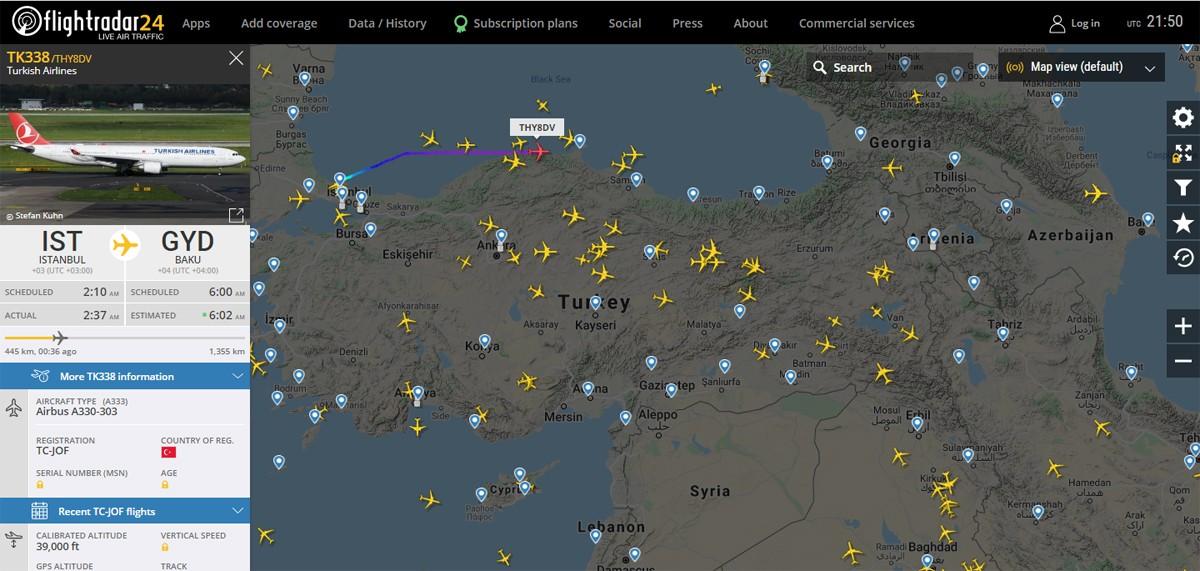Toggle fullscreen map view icon

[x=1183, y=153]
